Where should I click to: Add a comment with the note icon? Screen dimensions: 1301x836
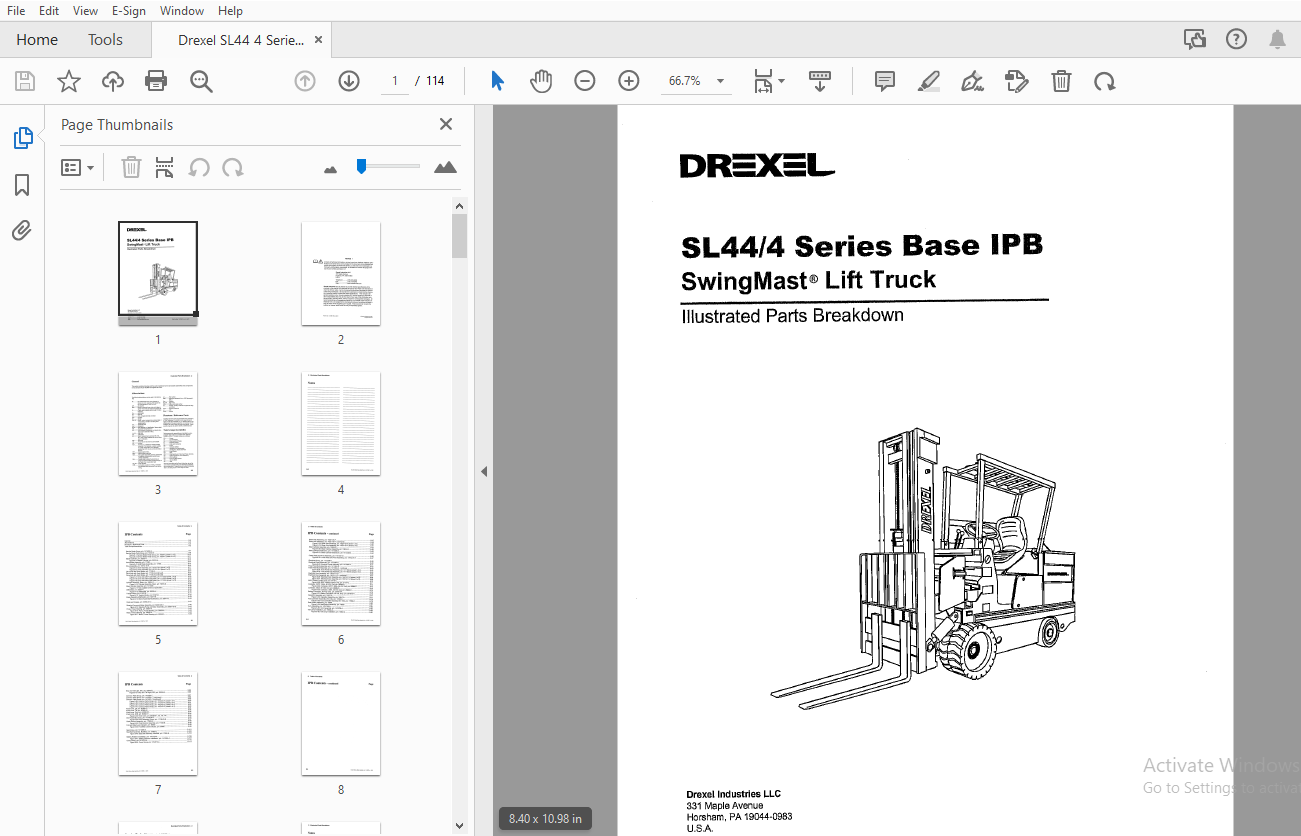(885, 81)
